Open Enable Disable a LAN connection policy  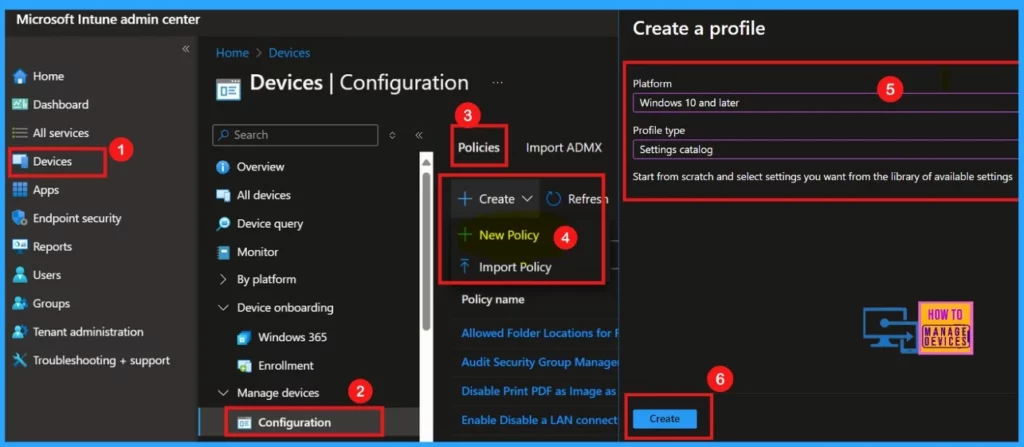(539, 420)
